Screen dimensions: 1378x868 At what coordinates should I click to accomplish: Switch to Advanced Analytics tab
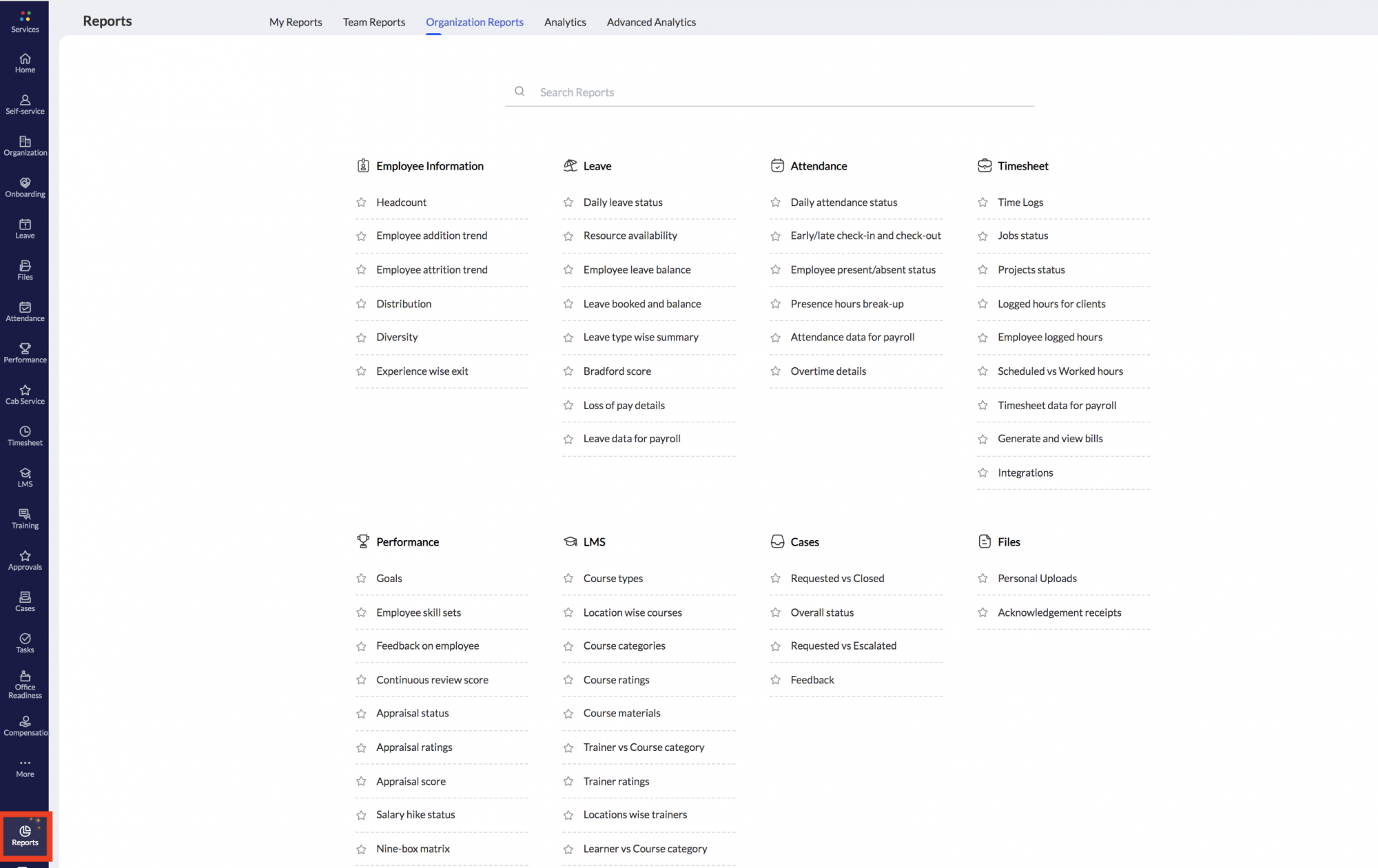(651, 22)
